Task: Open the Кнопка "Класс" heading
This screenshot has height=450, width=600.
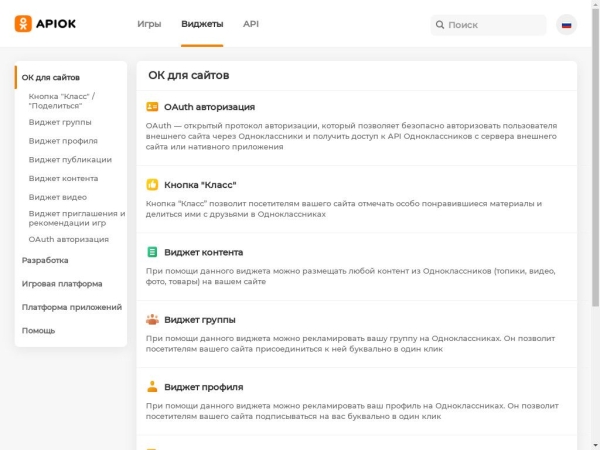Action: coord(200,185)
